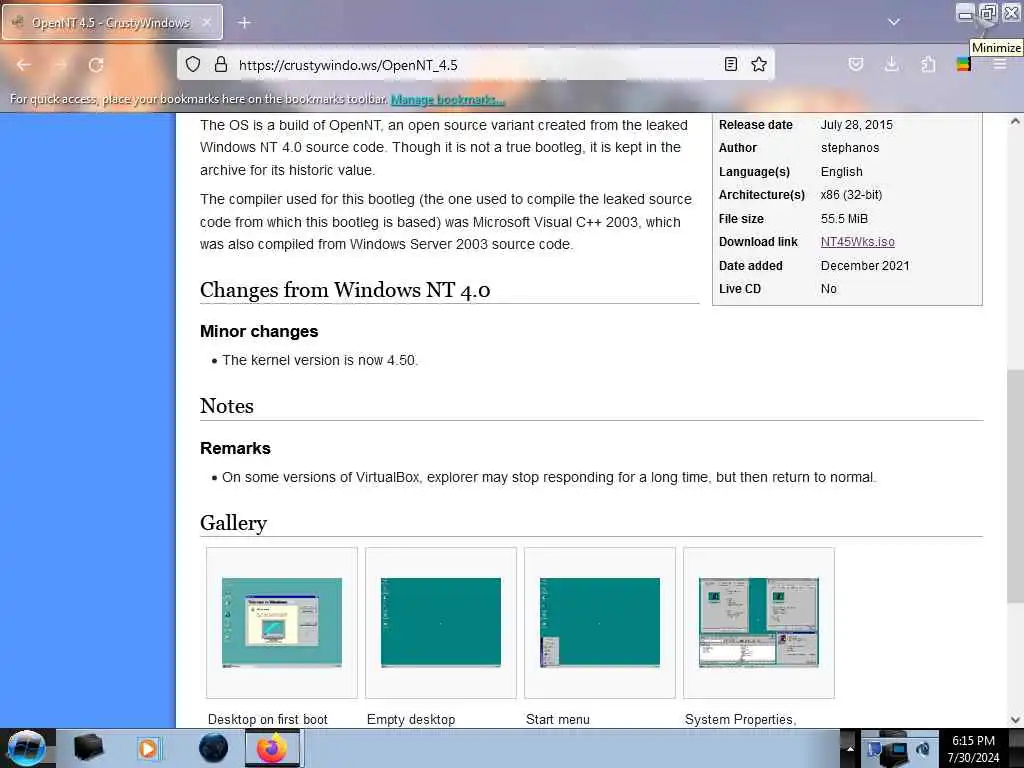
Task: Save page to Pocket
Action: pyautogui.click(x=856, y=64)
